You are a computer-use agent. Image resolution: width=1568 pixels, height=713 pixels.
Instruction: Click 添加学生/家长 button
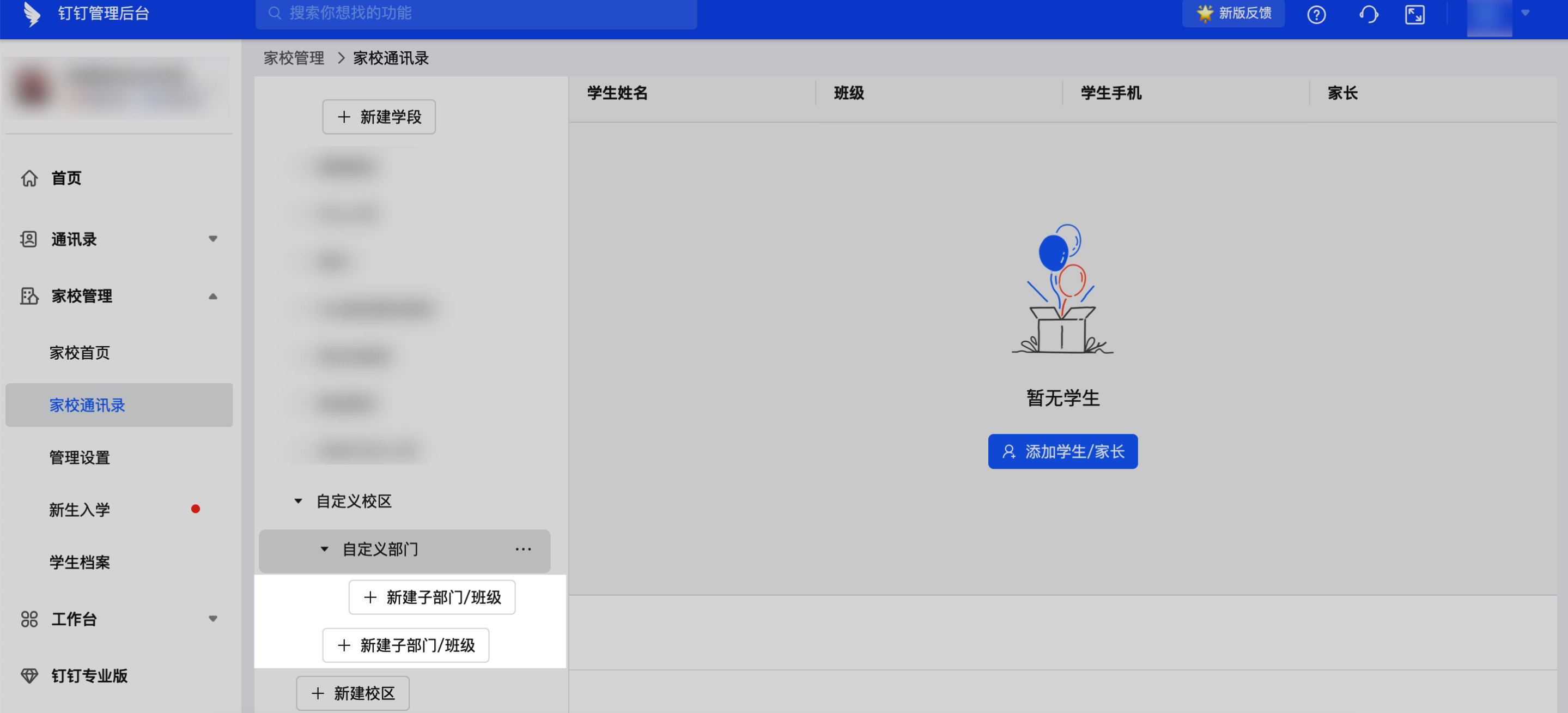click(1062, 451)
